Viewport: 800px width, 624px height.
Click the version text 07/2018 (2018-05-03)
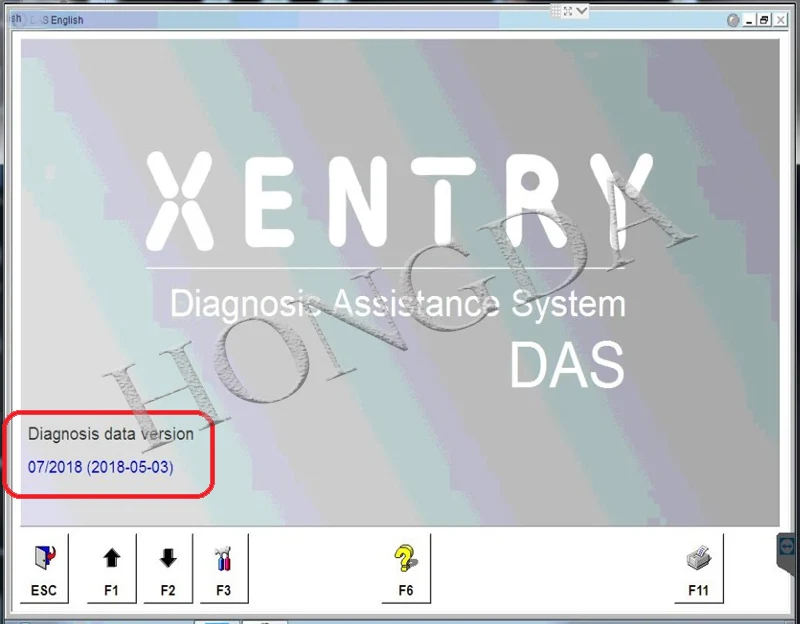click(x=101, y=467)
